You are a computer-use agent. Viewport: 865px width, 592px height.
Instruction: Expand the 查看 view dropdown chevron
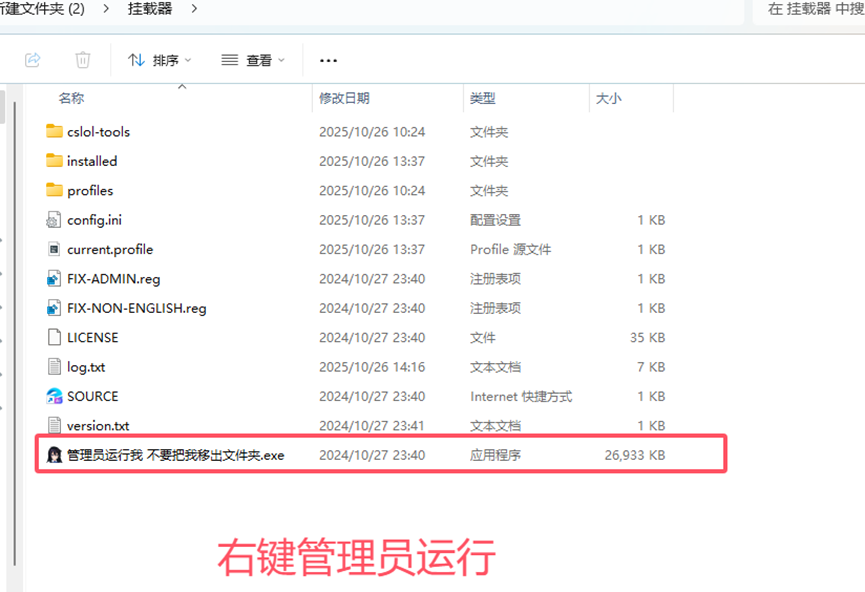(x=283, y=59)
